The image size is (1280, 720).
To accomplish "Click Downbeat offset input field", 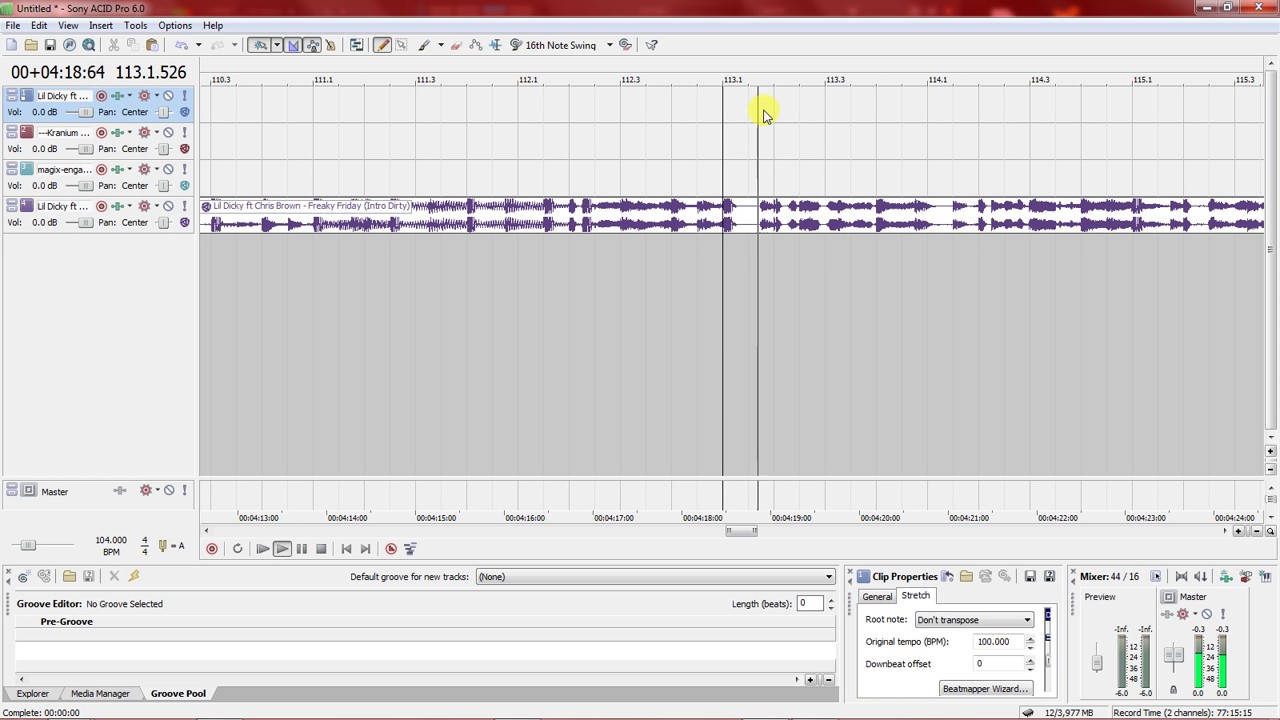I will click(998, 664).
